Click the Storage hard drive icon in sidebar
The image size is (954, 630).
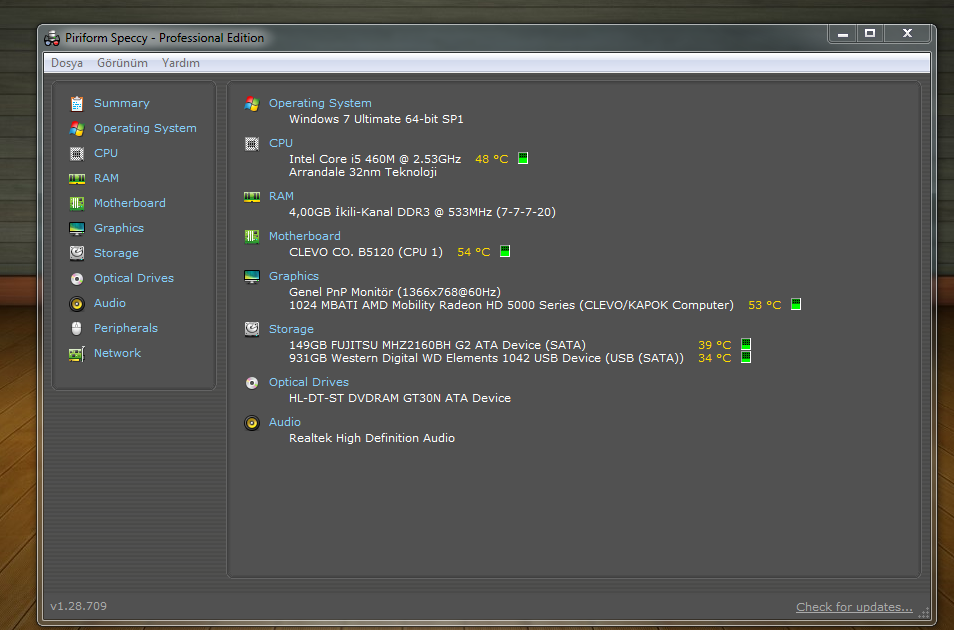click(77, 253)
